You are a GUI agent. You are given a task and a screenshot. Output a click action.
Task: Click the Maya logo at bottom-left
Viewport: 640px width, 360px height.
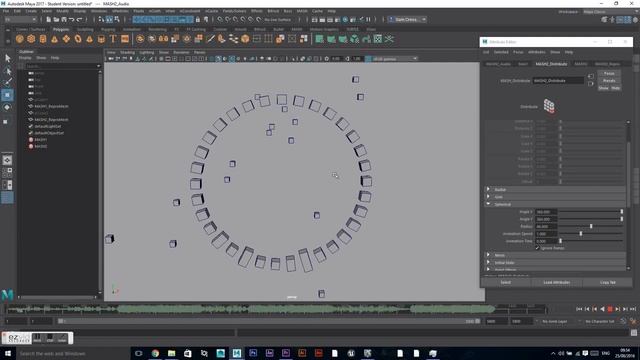coord(7,294)
